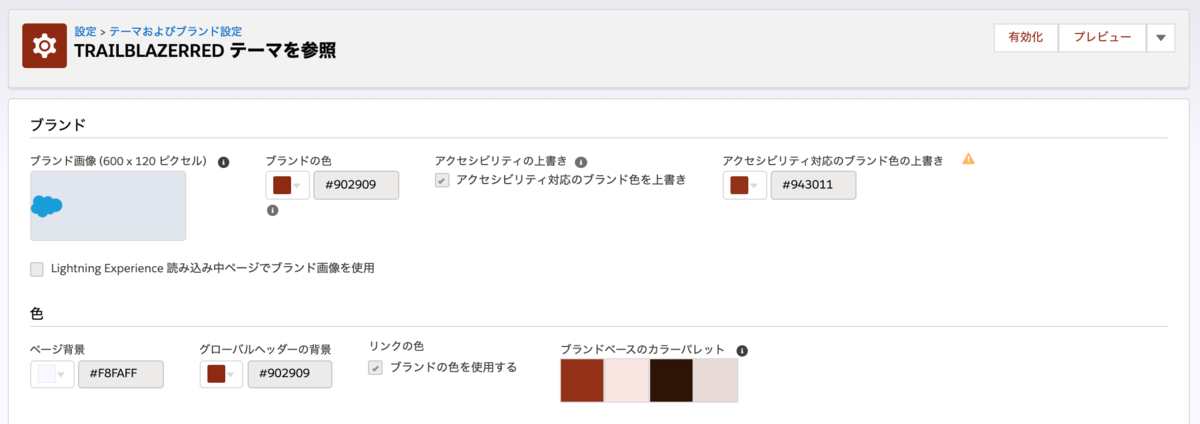Click the リンクの色 label
1200x424 pixels.
click(397, 345)
